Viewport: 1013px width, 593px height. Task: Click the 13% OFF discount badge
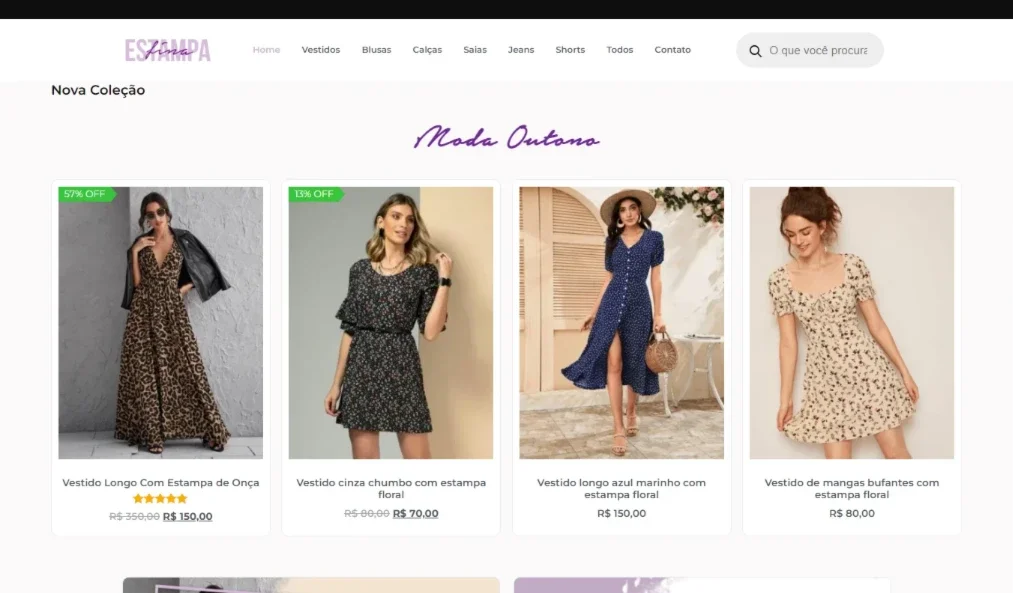315,194
